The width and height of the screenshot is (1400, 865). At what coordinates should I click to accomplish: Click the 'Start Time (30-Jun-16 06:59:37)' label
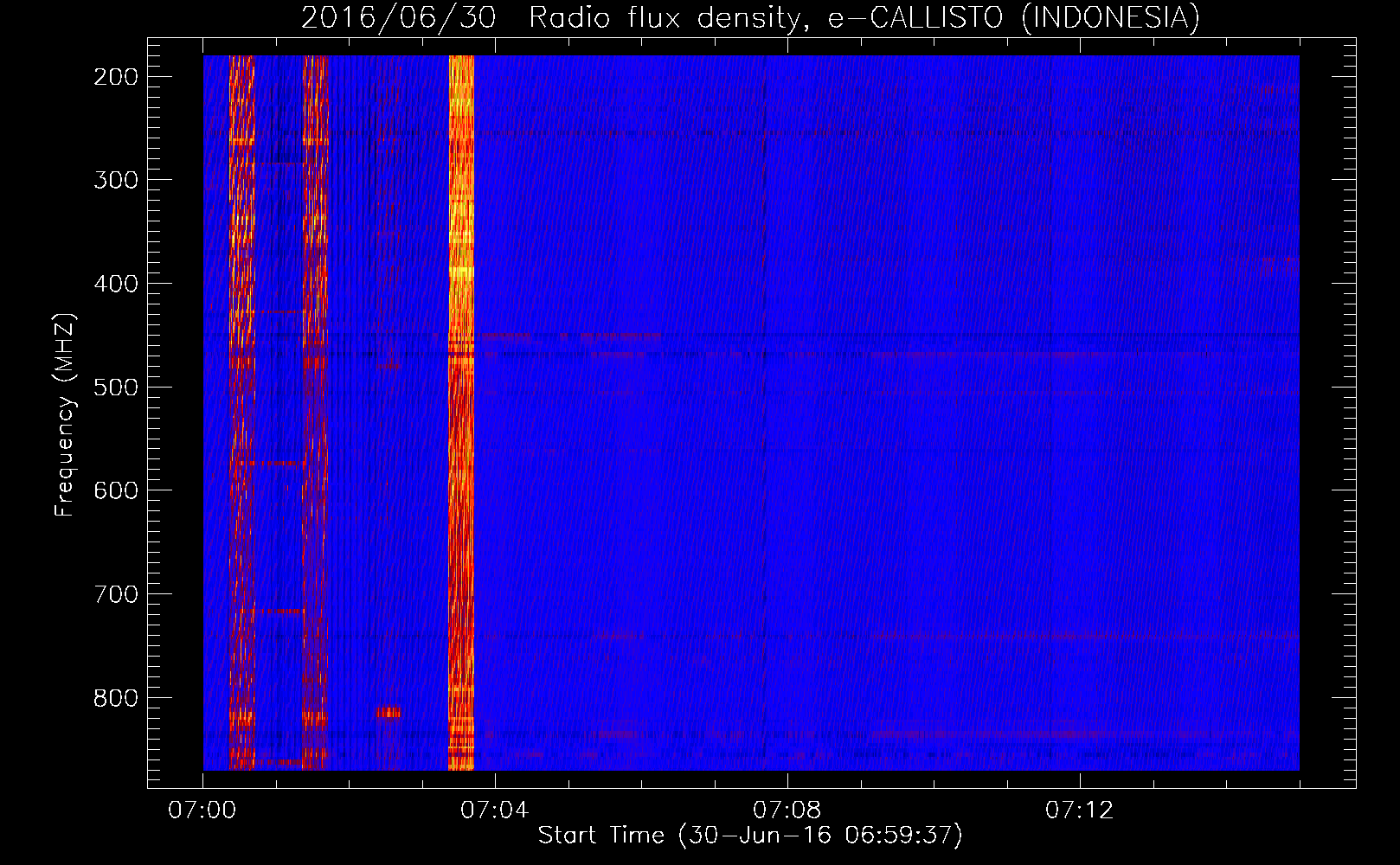(x=750, y=836)
